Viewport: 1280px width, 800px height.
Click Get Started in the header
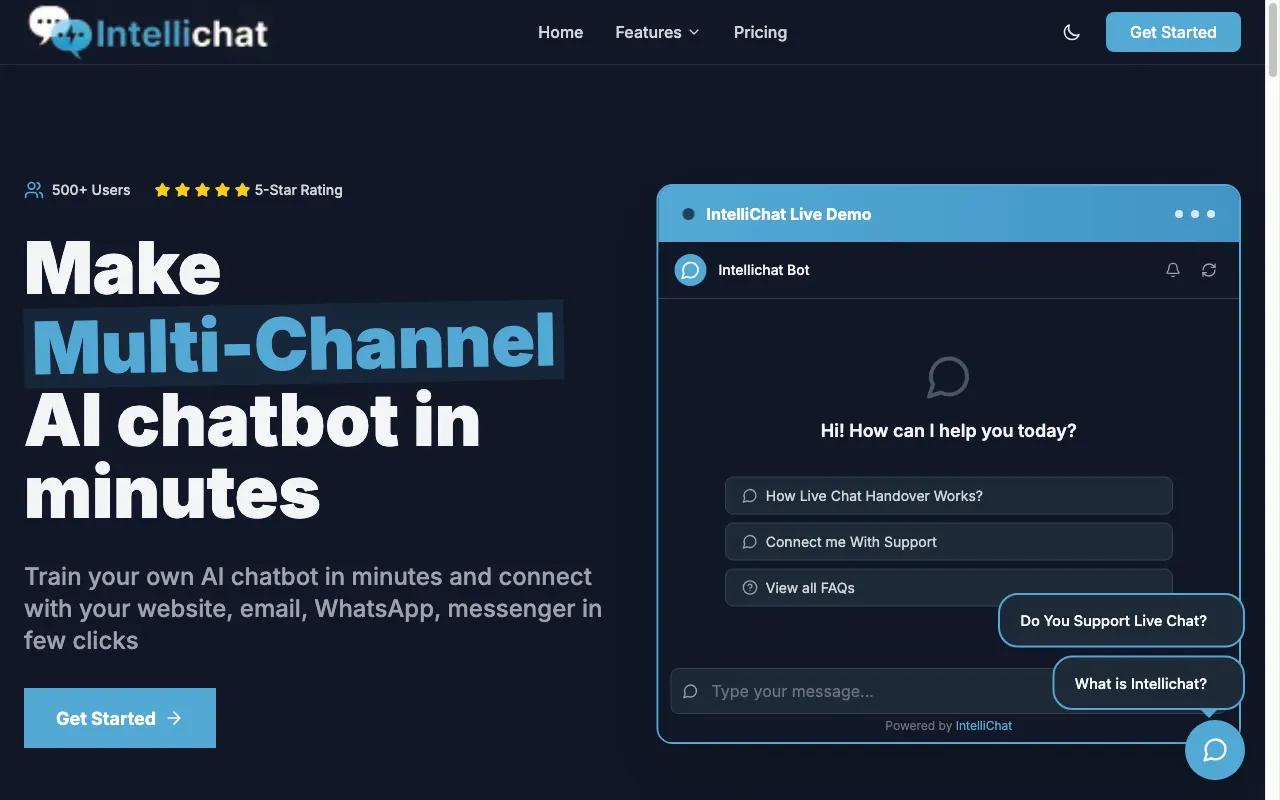click(x=1173, y=32)
